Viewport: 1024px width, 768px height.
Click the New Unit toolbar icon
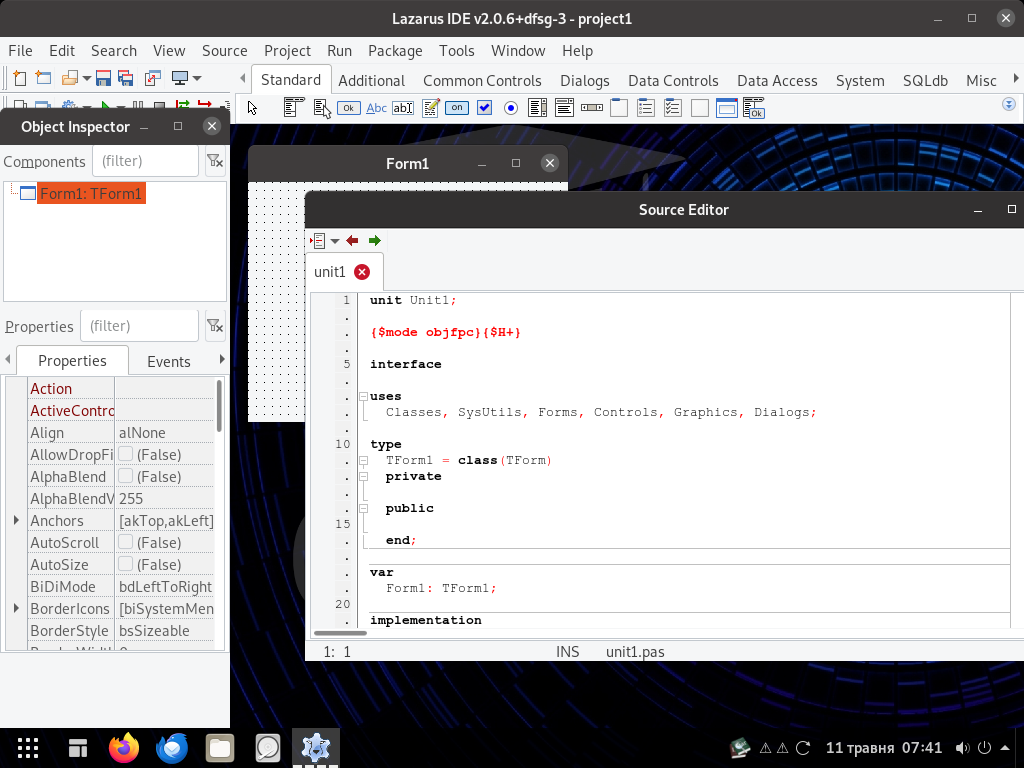[20, 78]
